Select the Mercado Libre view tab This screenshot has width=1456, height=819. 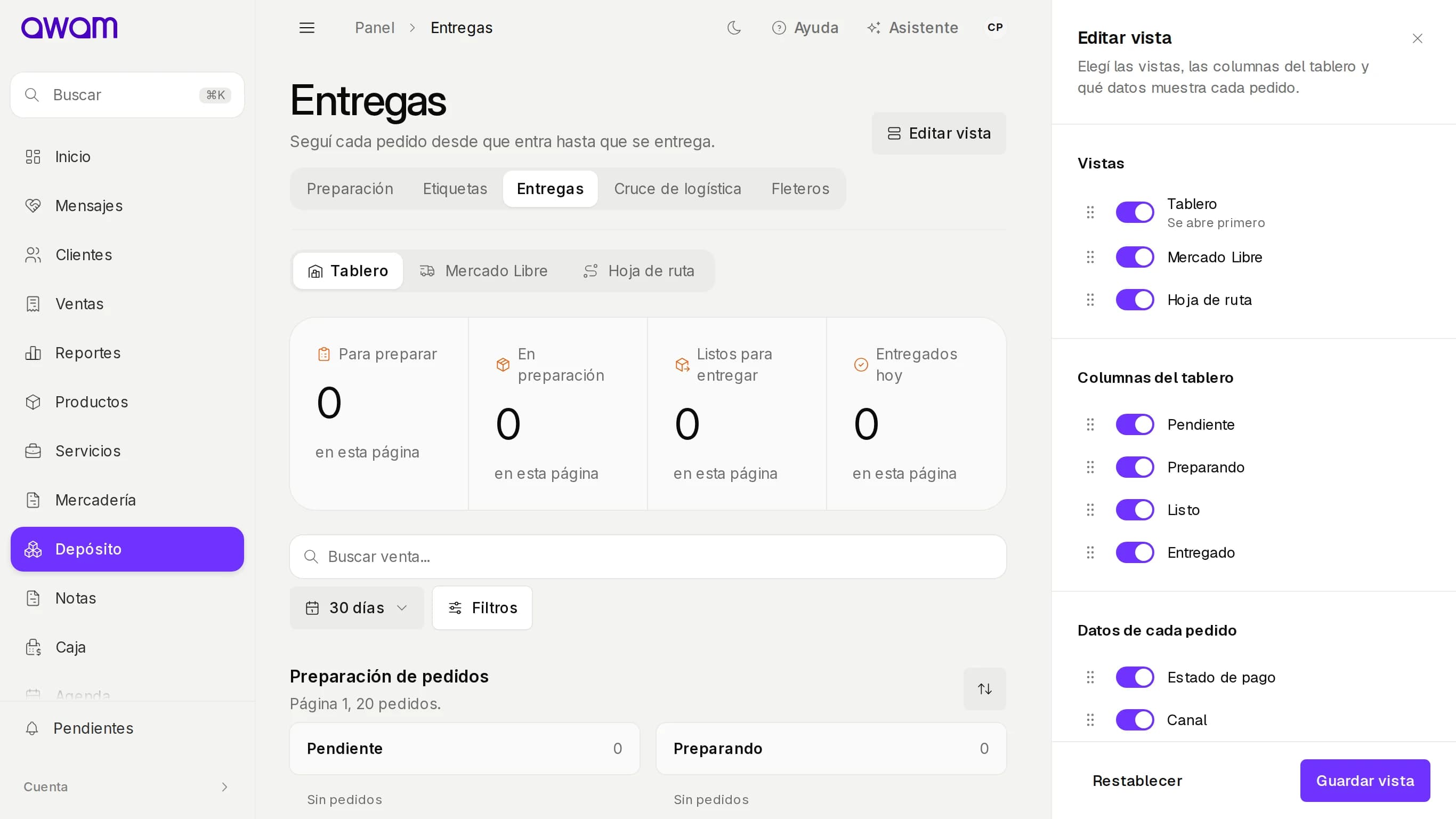pyautogui.click(x=484, y=271)
